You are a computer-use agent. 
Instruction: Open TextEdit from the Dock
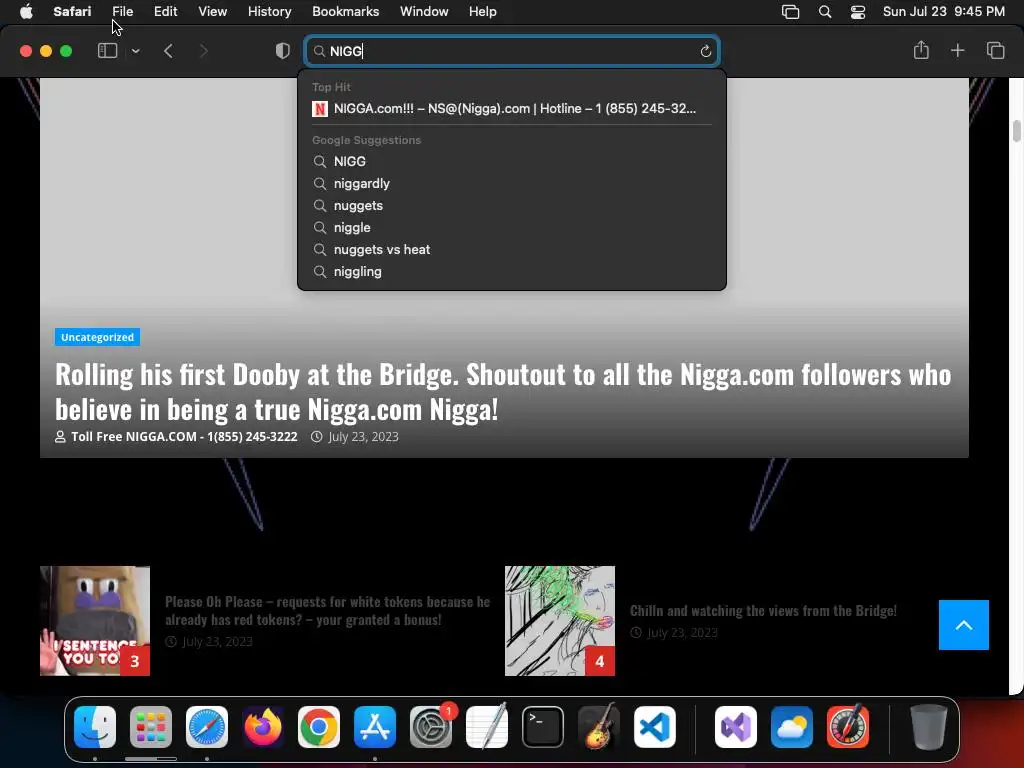pyautogui.click(x=487, y=726)
